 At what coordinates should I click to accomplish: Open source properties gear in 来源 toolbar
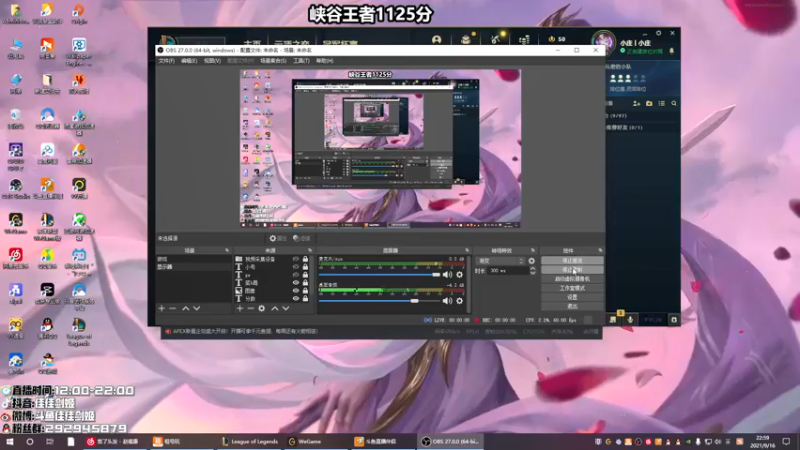262,308
